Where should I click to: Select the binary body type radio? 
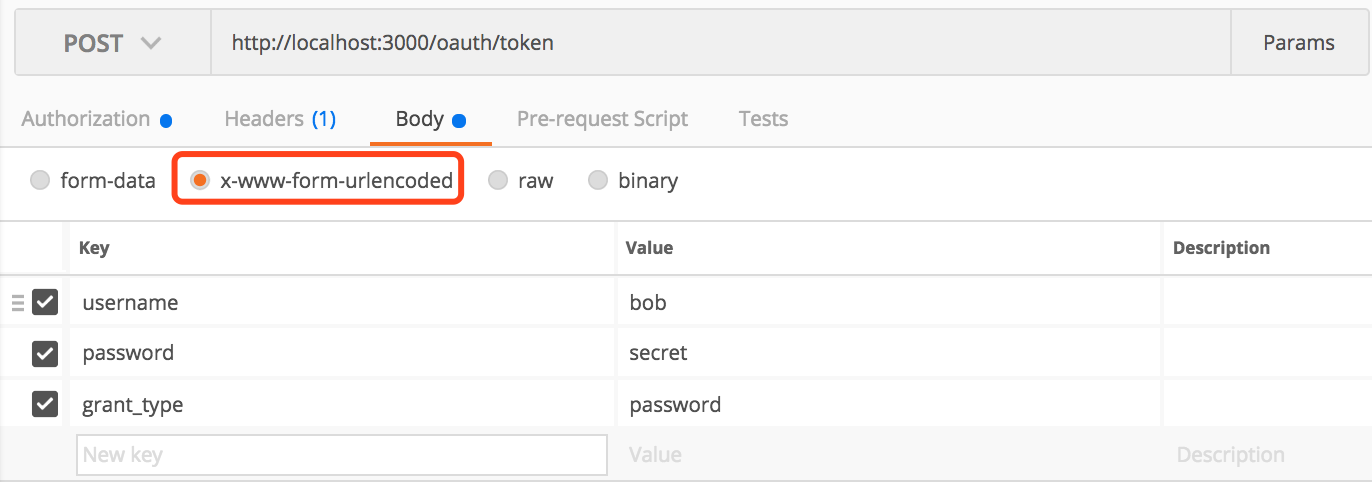tap(598, 181)
